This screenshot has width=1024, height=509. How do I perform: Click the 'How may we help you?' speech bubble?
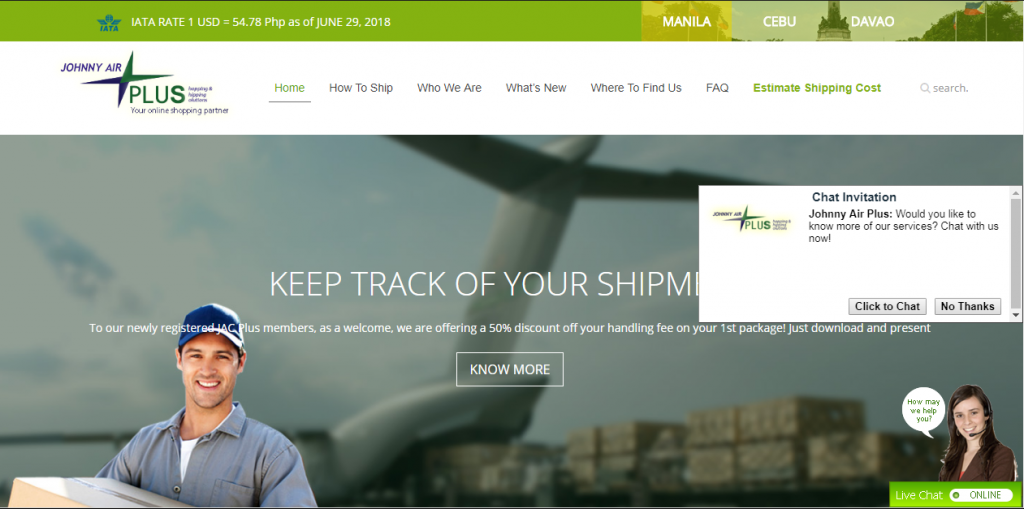point(923,410)
